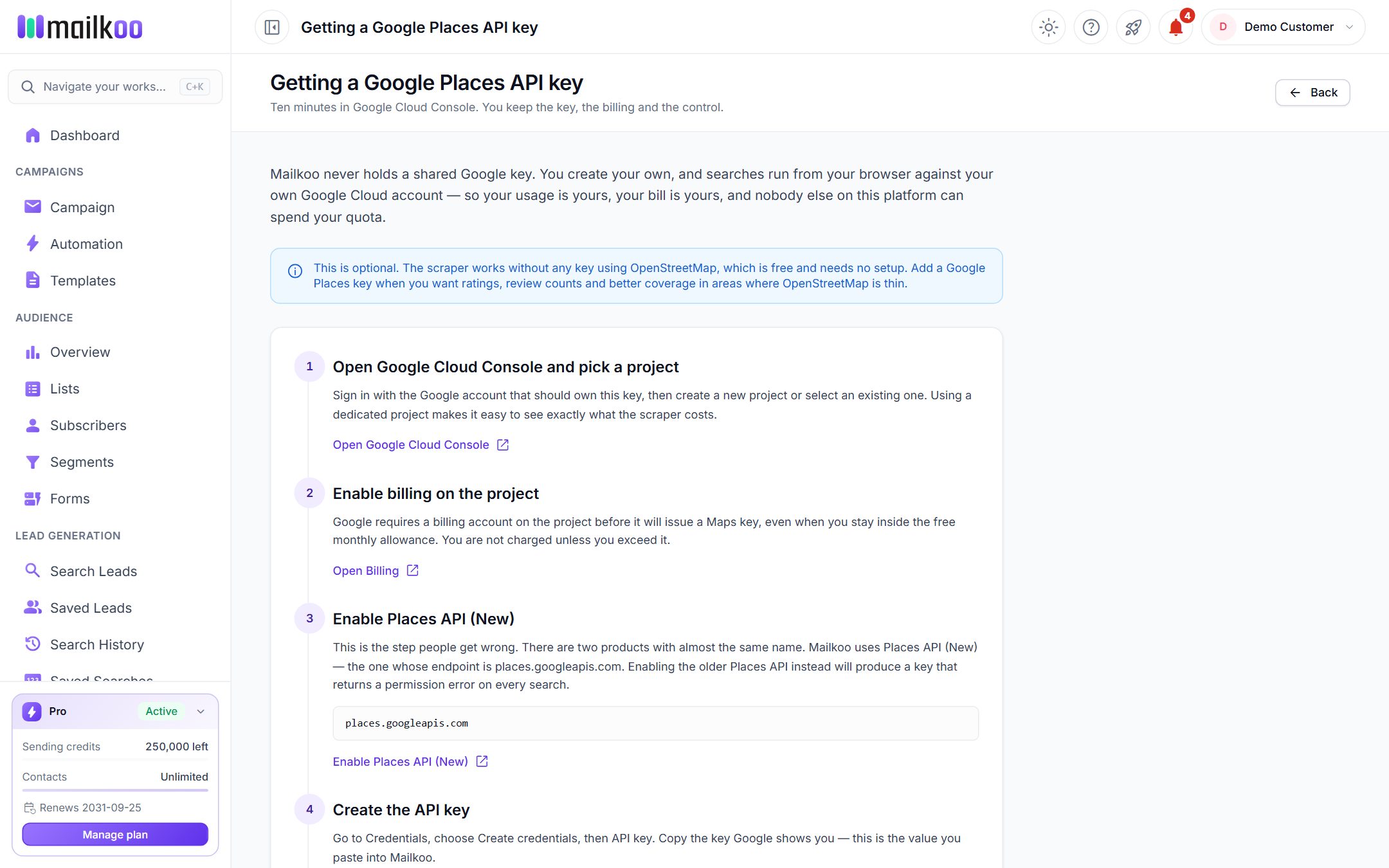Go to Automation in the sidebar
This screenshot has height=868, width=1389.
pyautogui.click(x=115, y=244)
